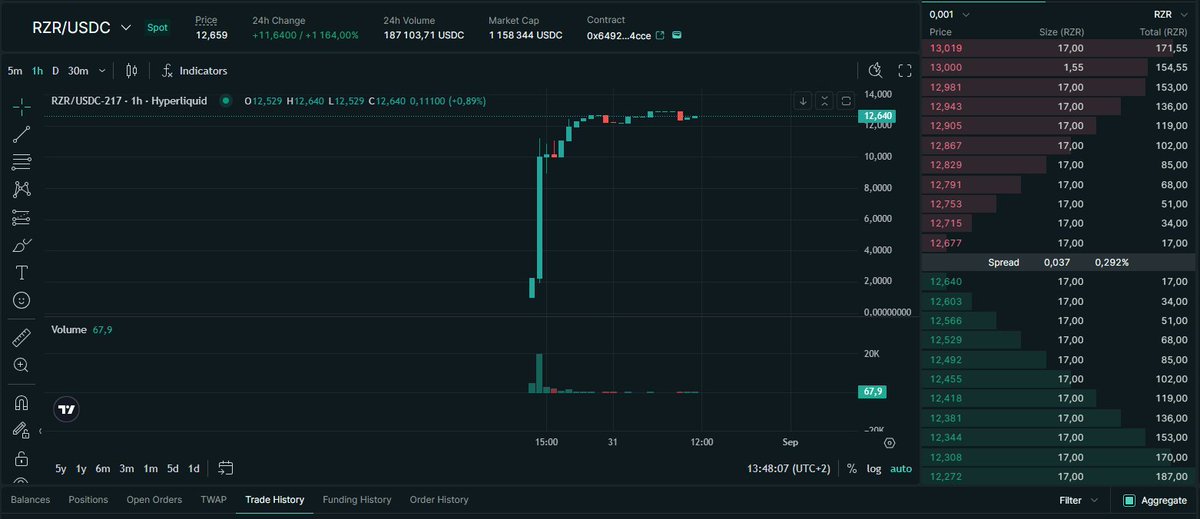This screenshot has height=519, width=1200.
Task: Select the brush drawing tool
Action: click(21, 245)
